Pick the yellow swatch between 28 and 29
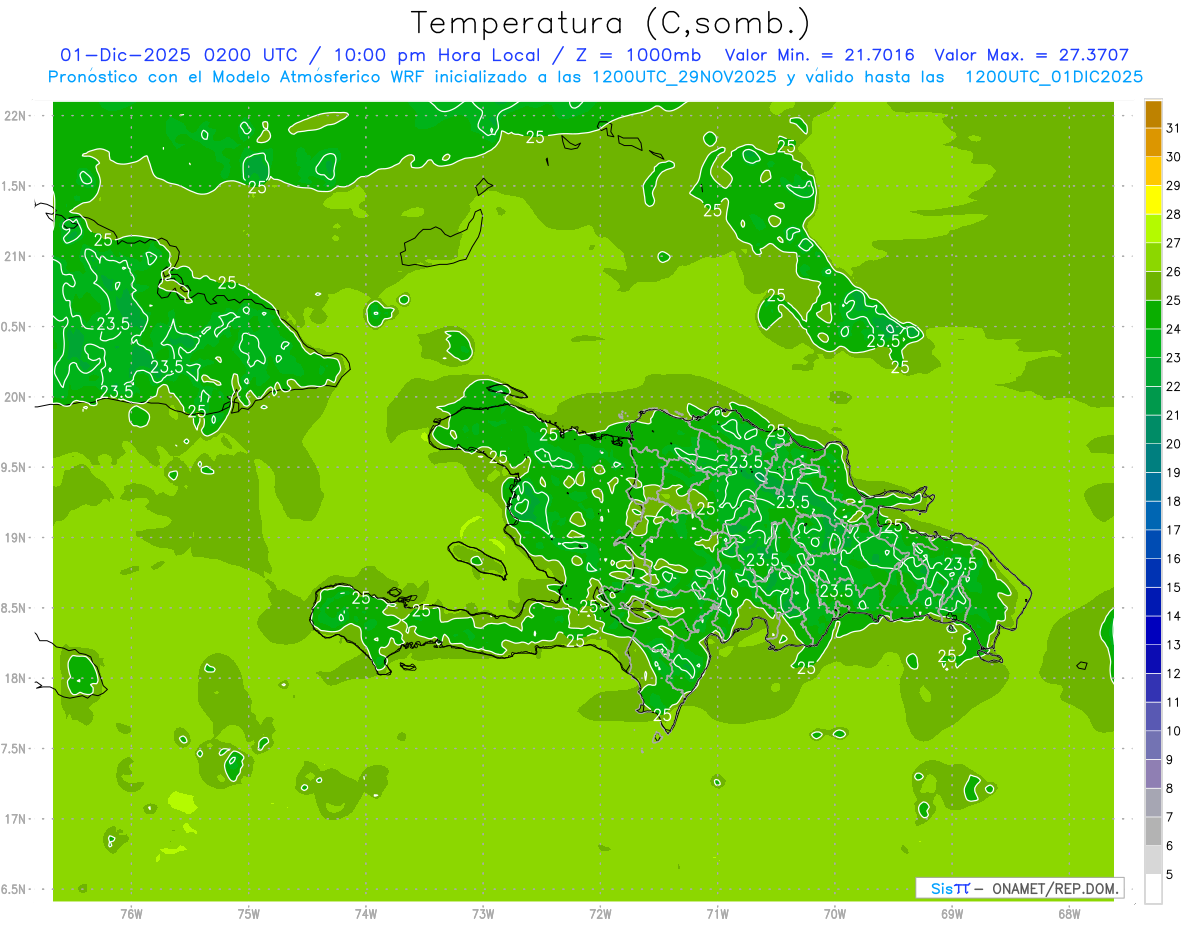The width and height of the screenshot is (1200, 927). pos(1153,200)
